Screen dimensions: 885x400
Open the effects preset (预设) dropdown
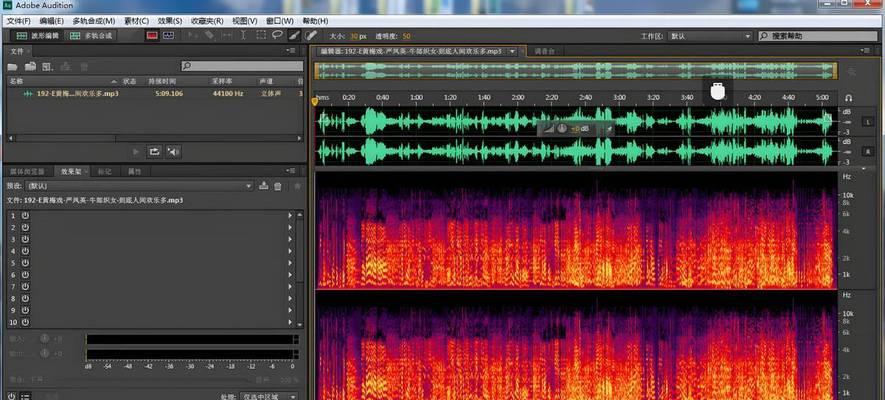click(x=138, y=186)
